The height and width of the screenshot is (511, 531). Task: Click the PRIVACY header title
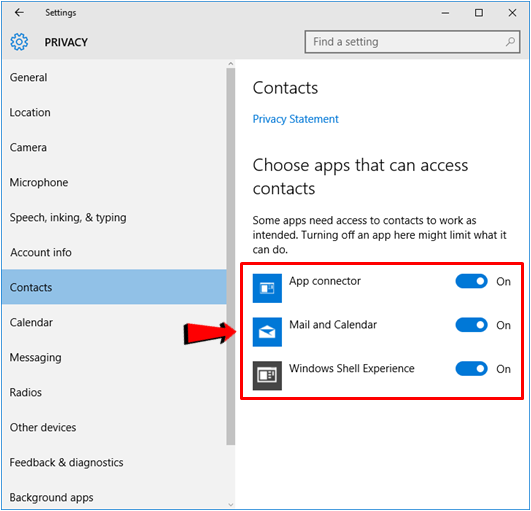pyautogui.click(x=66, y=42)
